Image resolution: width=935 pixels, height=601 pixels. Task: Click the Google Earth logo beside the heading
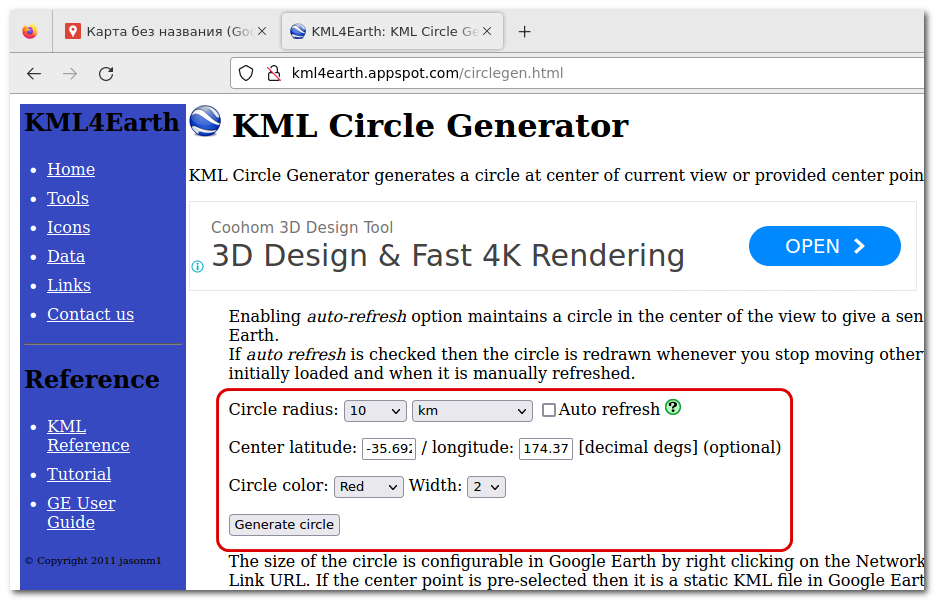click(x=205, y=120)
